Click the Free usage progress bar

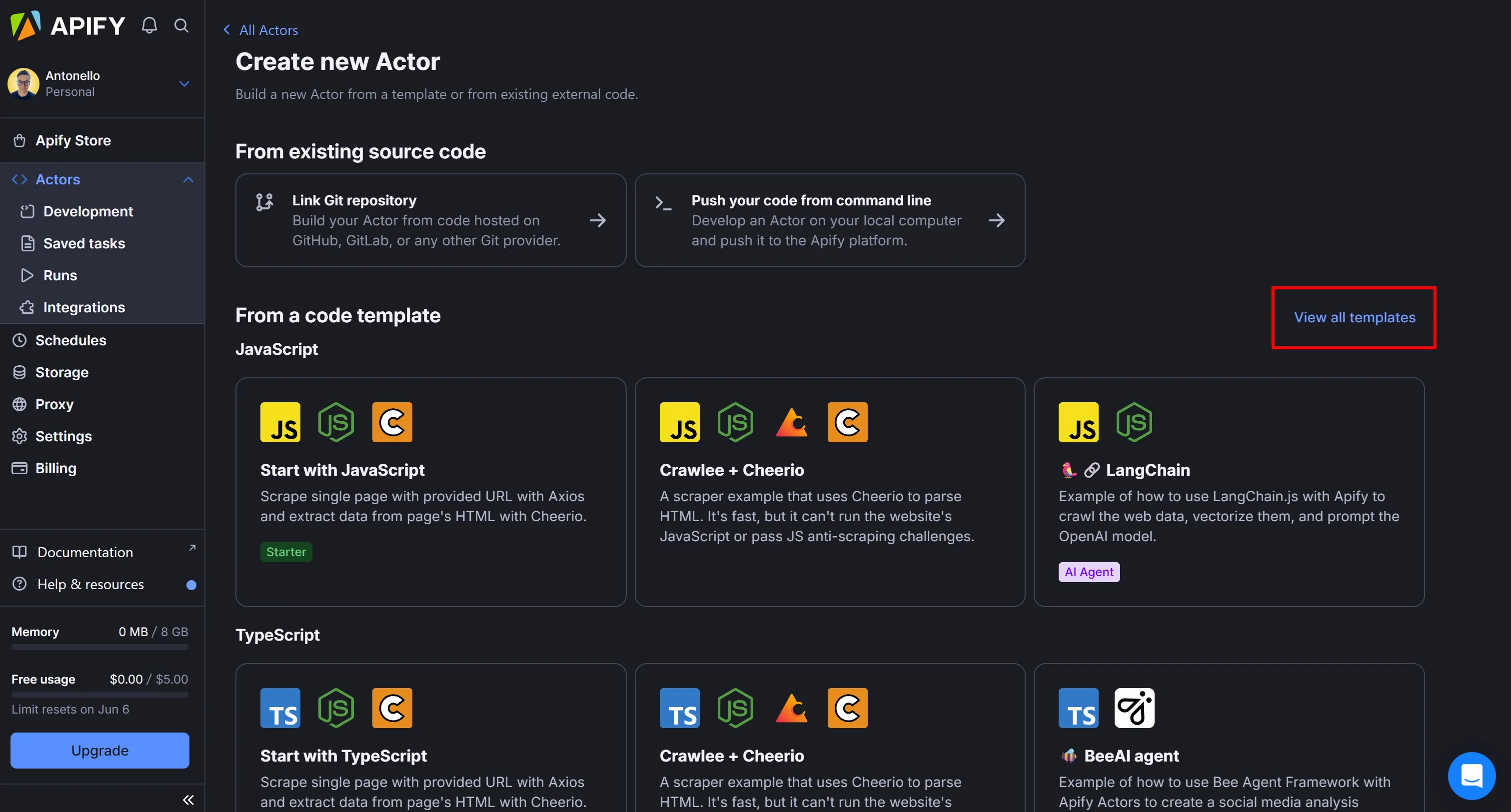99,695
